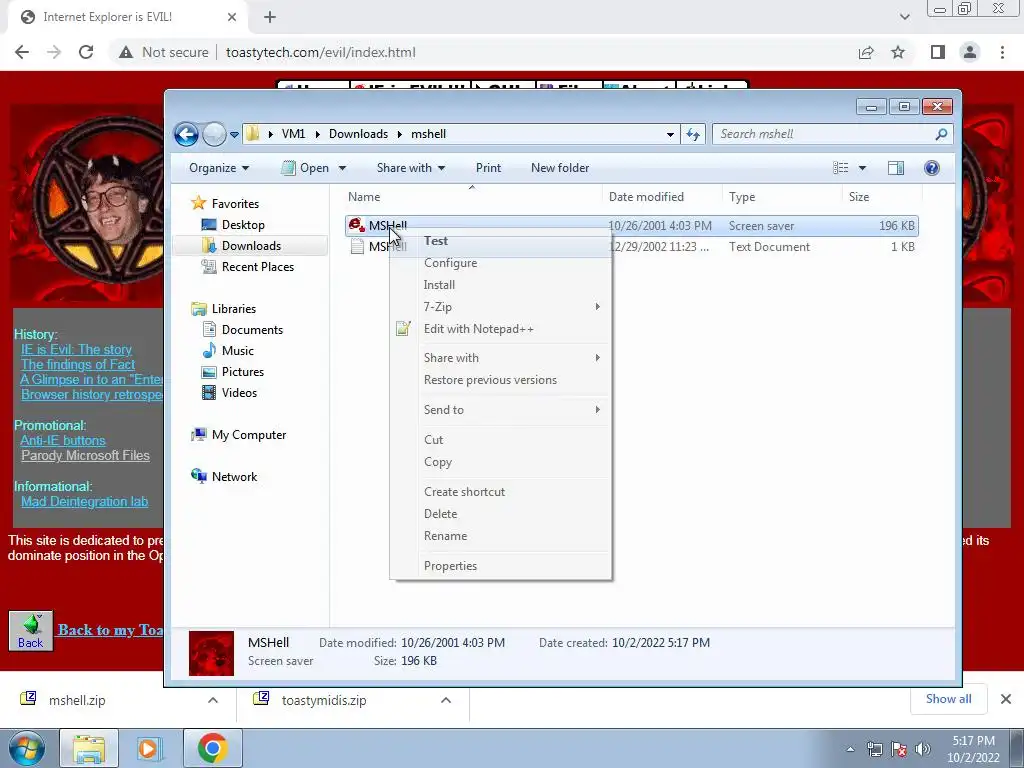
Task: Open the Music library
Action: click(x=228, y=351)
